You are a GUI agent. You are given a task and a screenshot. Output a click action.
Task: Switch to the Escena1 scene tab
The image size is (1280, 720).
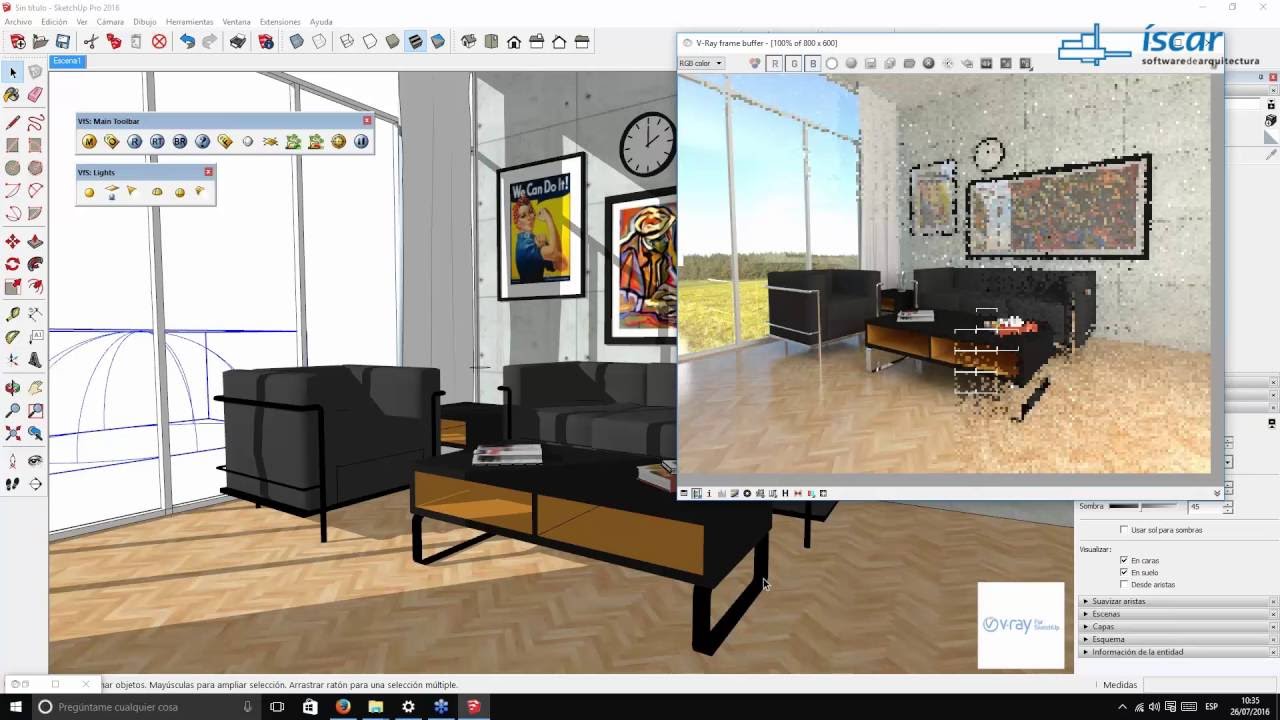[67, 61]
